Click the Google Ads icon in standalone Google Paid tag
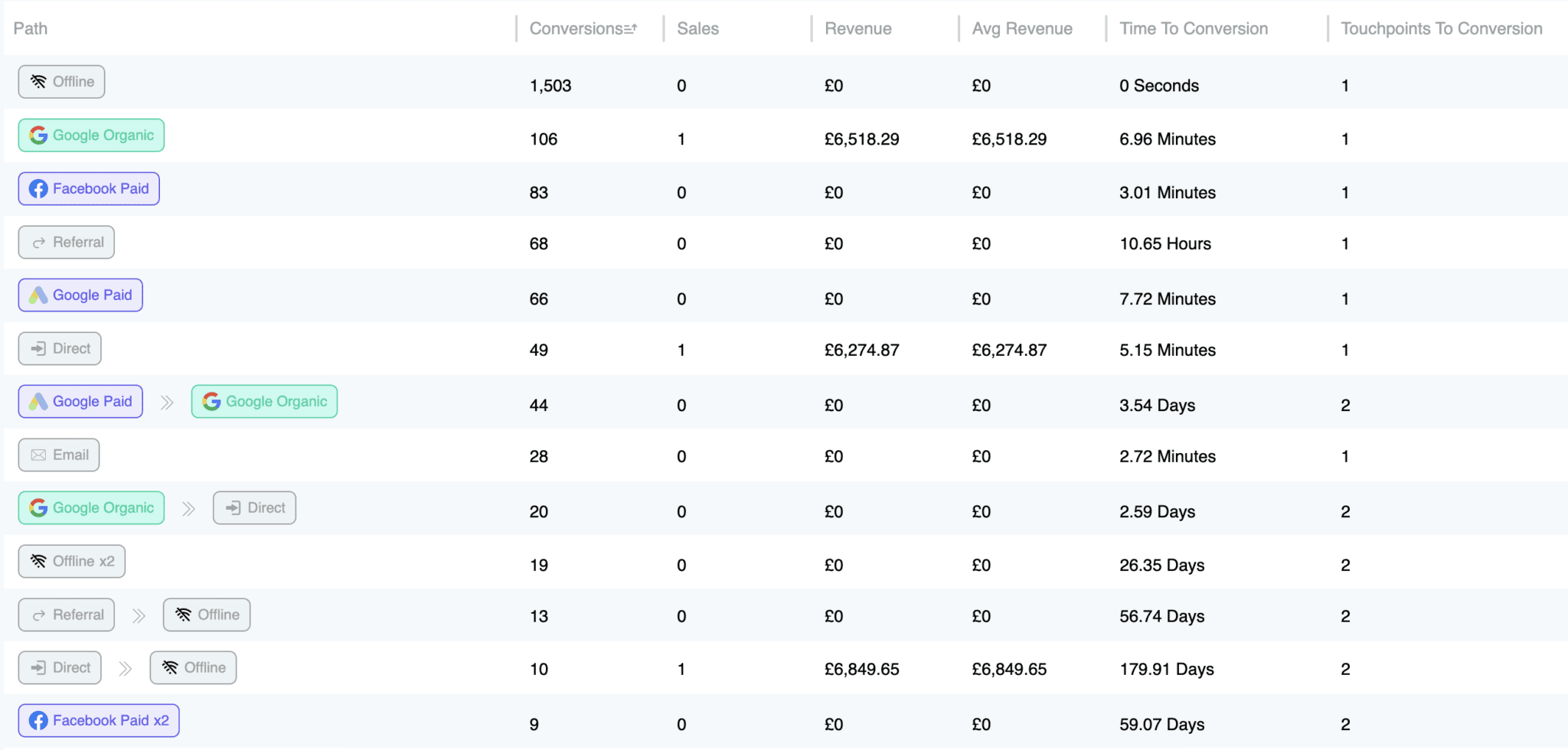 point(38,295)
